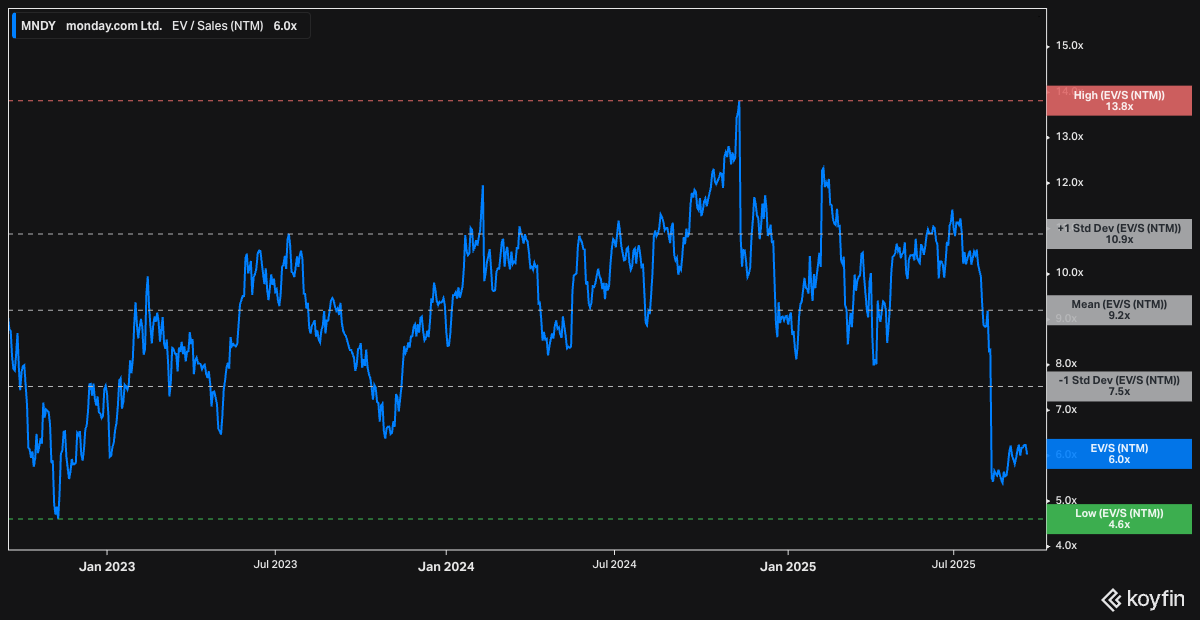Viewport: 1200px width, 620px height.
Task: Click the 6.0x value in the legend
Action: tap(285, 26)
